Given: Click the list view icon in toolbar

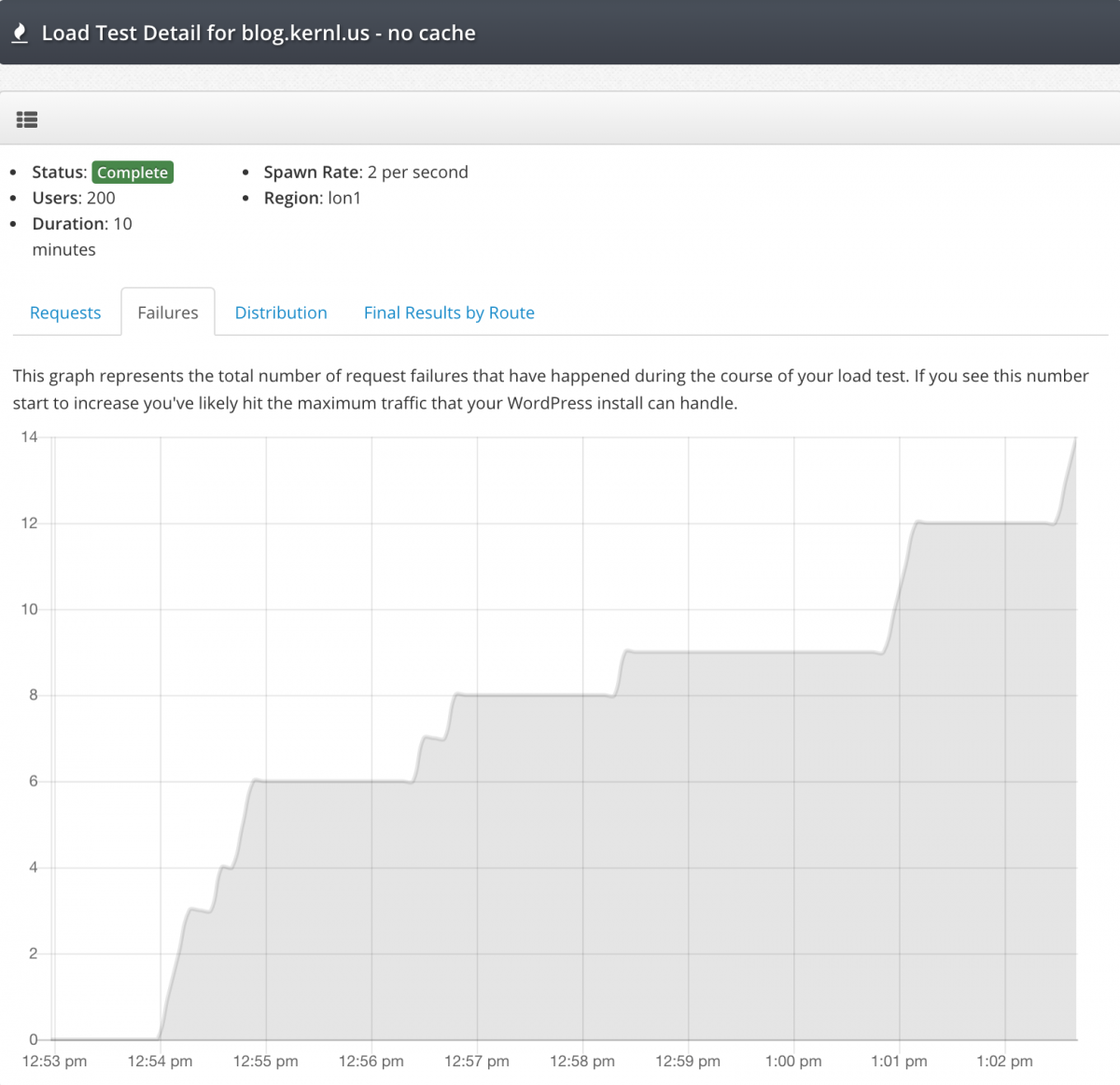Looking at the screenshot, I should (27, 119).
